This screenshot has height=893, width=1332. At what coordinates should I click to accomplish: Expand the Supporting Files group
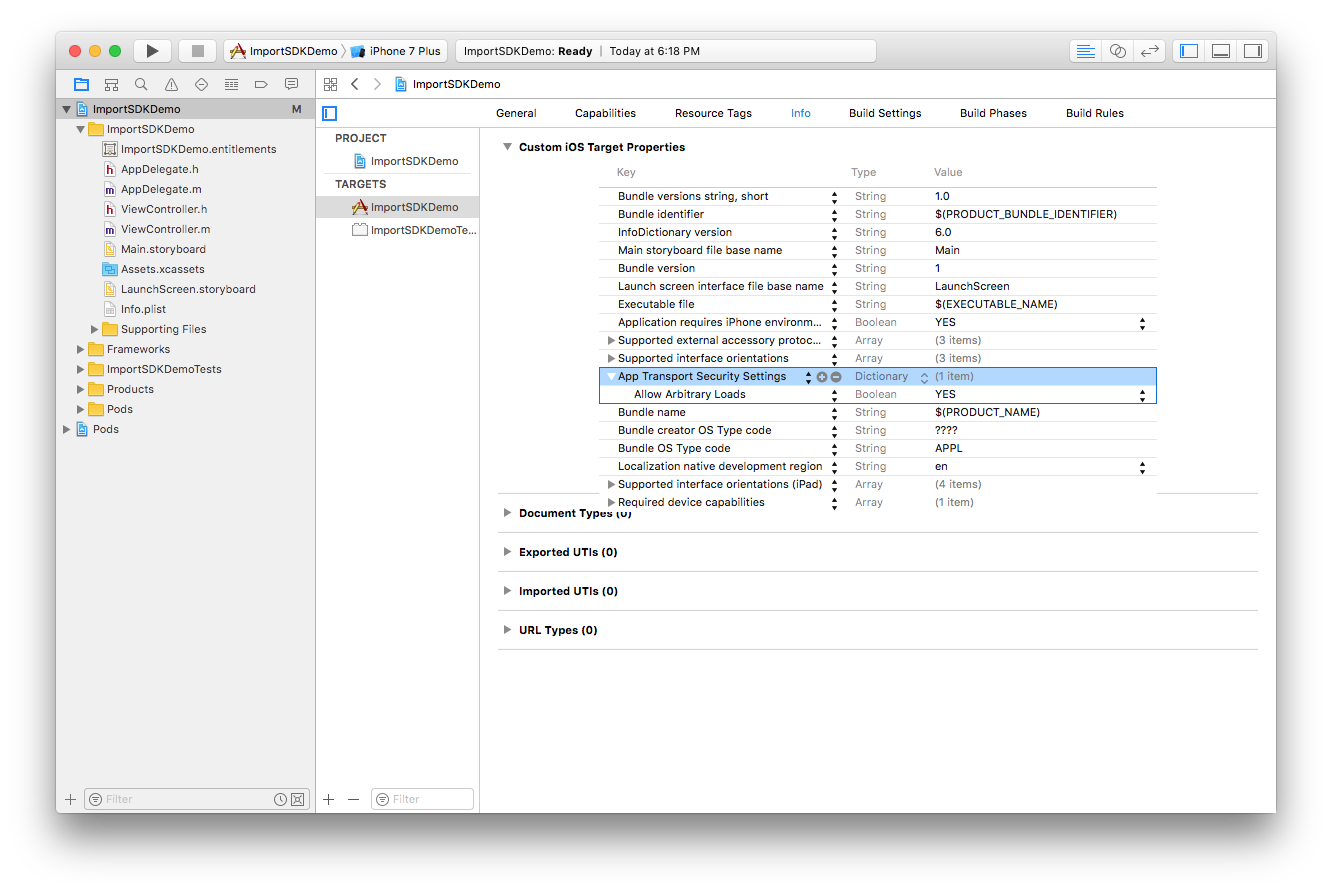coord(95,329)
